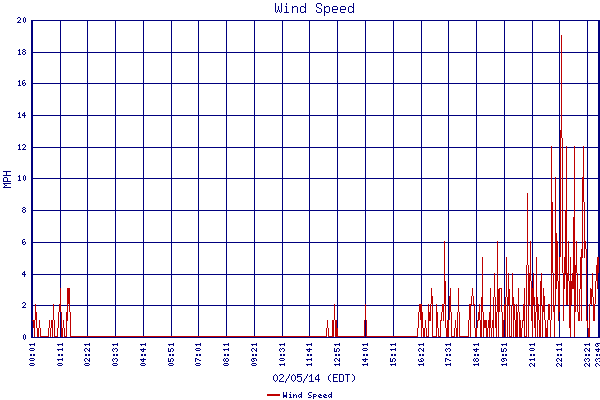Click the 17:31 time label
Screen dimensions: 600x400
448,354
